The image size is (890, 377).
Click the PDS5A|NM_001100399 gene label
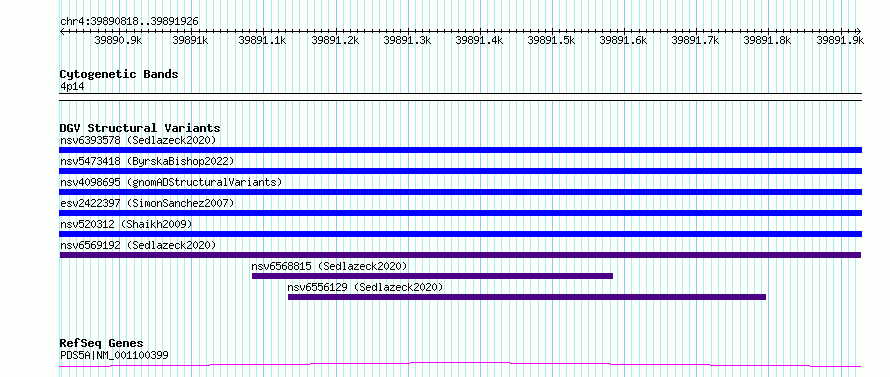[x=114, y=355]
